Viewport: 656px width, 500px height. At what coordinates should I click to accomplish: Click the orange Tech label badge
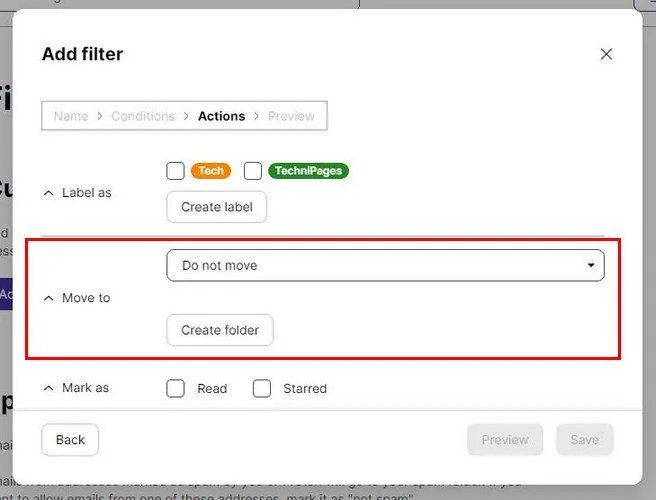pyautogui.click(x=211, y=171)
